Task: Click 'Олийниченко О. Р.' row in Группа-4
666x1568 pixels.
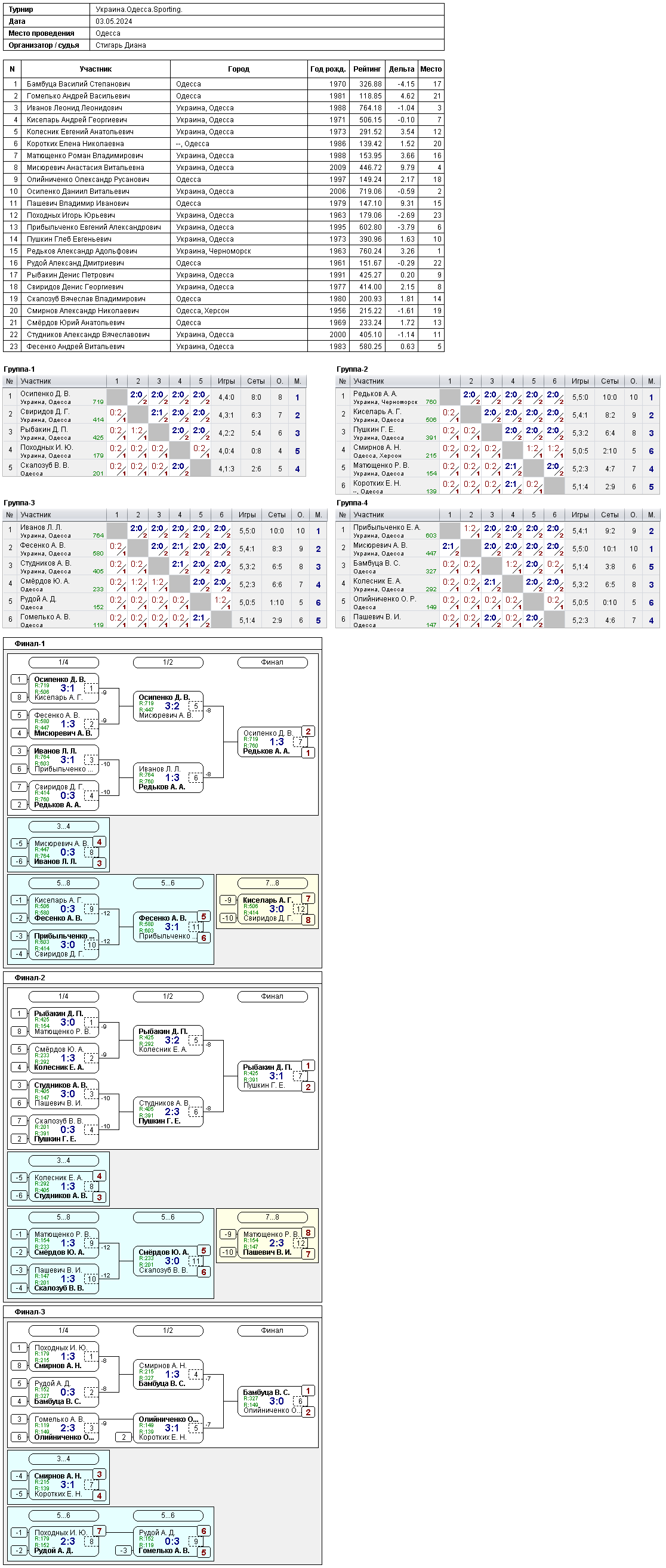Action: tap(497, 603)
